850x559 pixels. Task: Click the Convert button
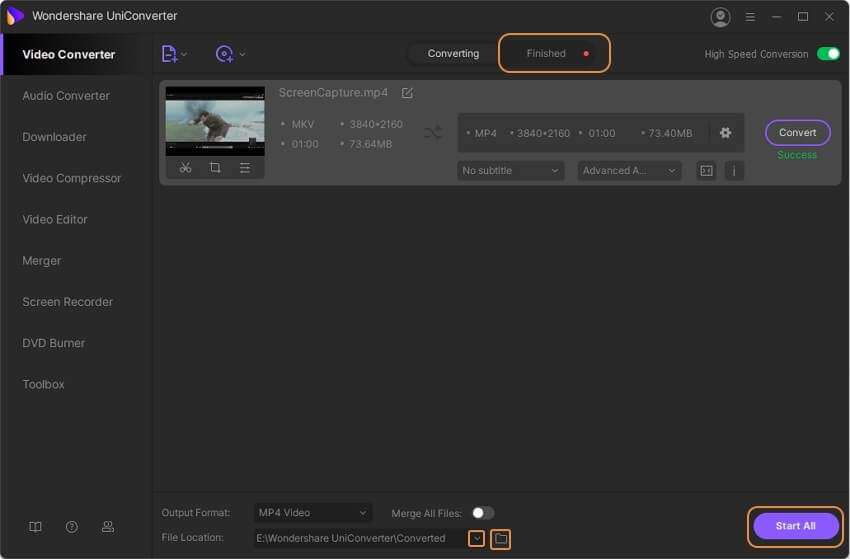[x=797, y=133]
